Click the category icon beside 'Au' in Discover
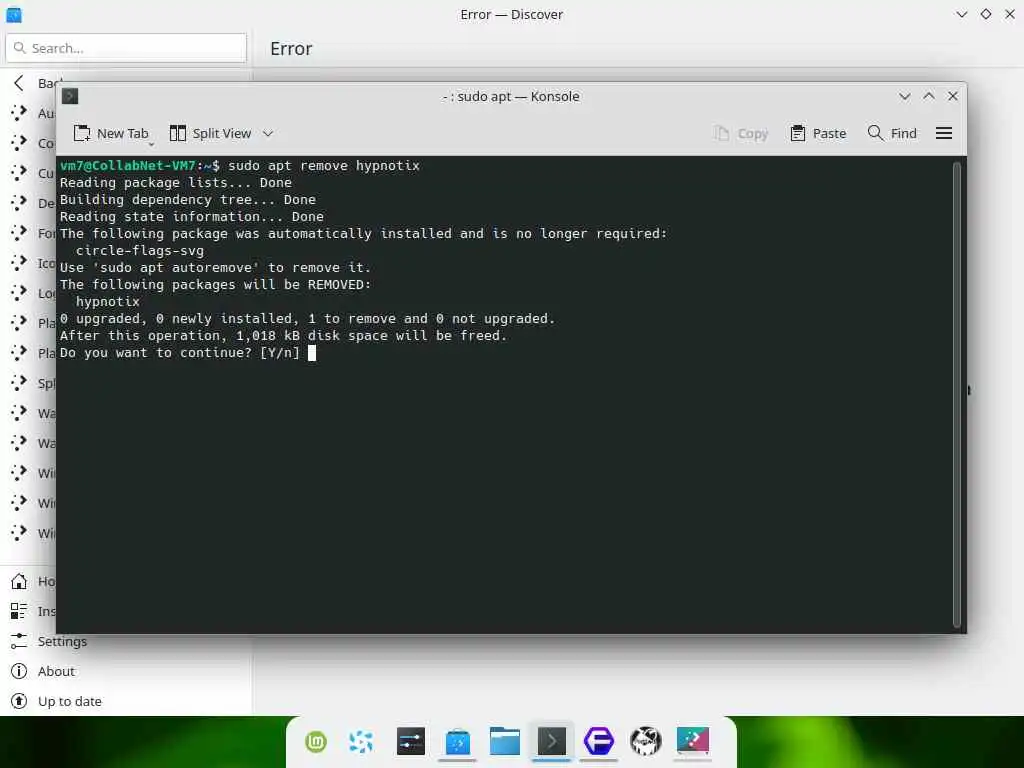The width and height of the screenshot is (1024, 768). pyautogui.click(x=19, y=113)
